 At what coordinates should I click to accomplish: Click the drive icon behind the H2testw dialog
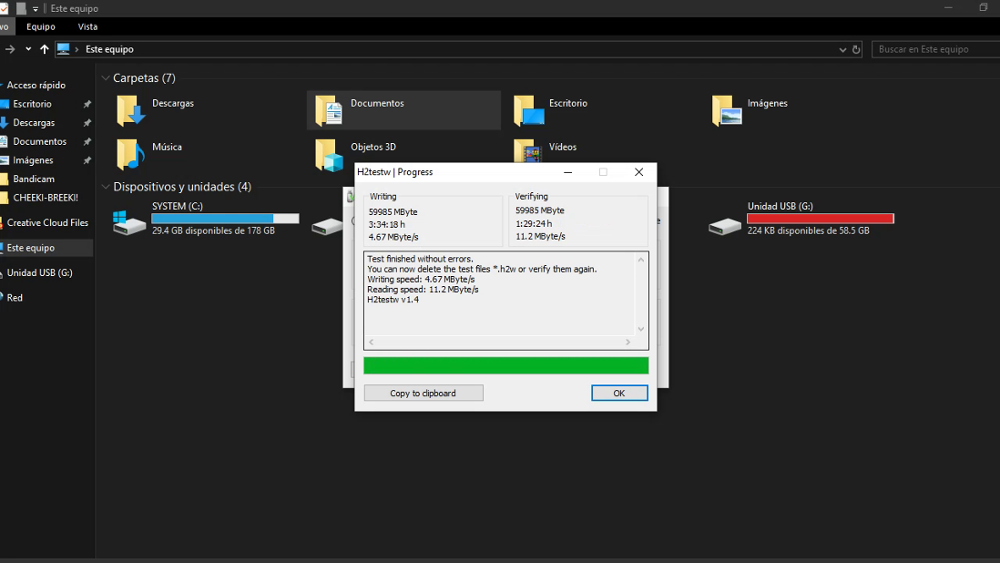click(x=327, y=226)
